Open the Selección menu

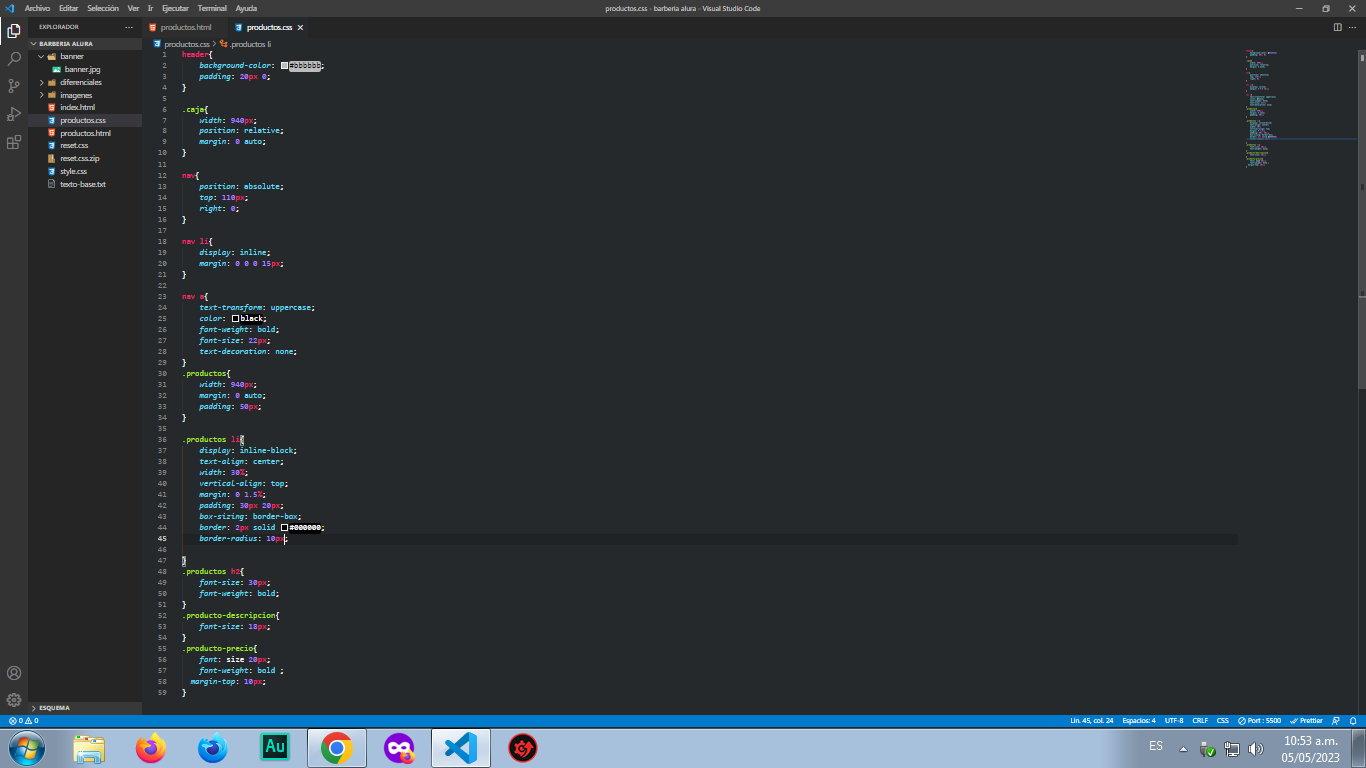click(x=103, y=8)
